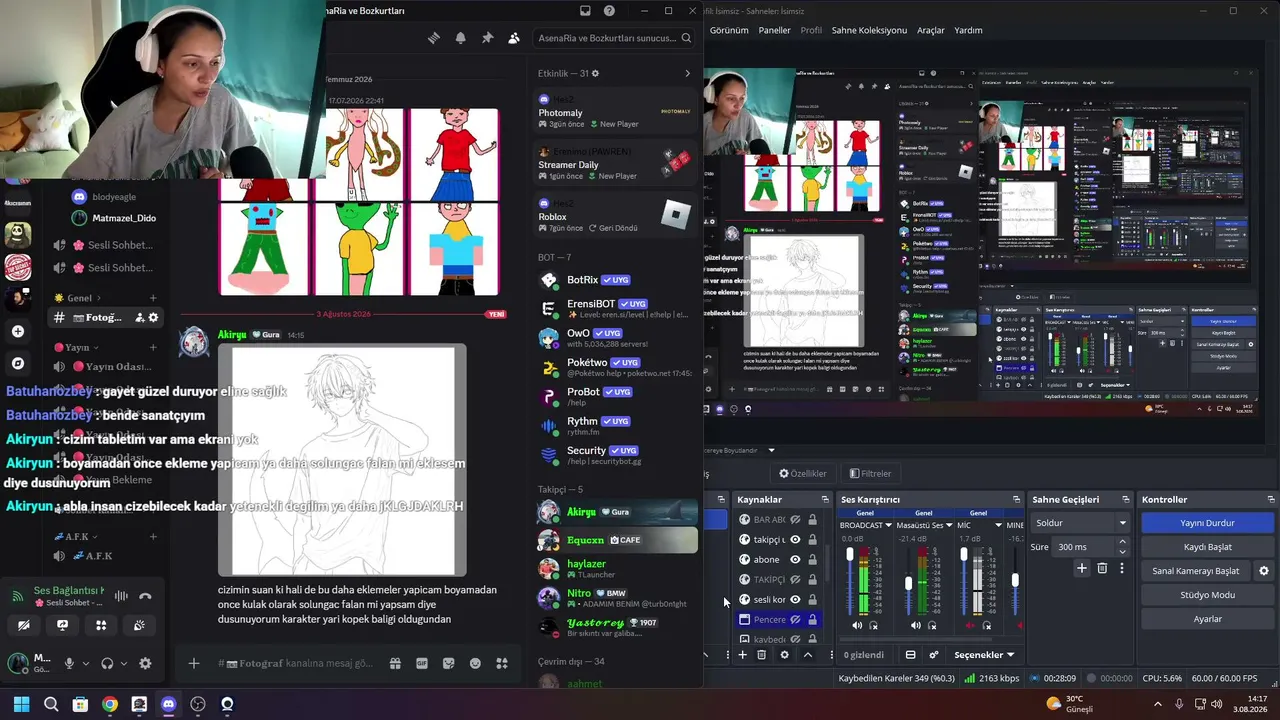Open virtual camera settings gear in OBS

pyautogui.click(x=1264, y=571)
